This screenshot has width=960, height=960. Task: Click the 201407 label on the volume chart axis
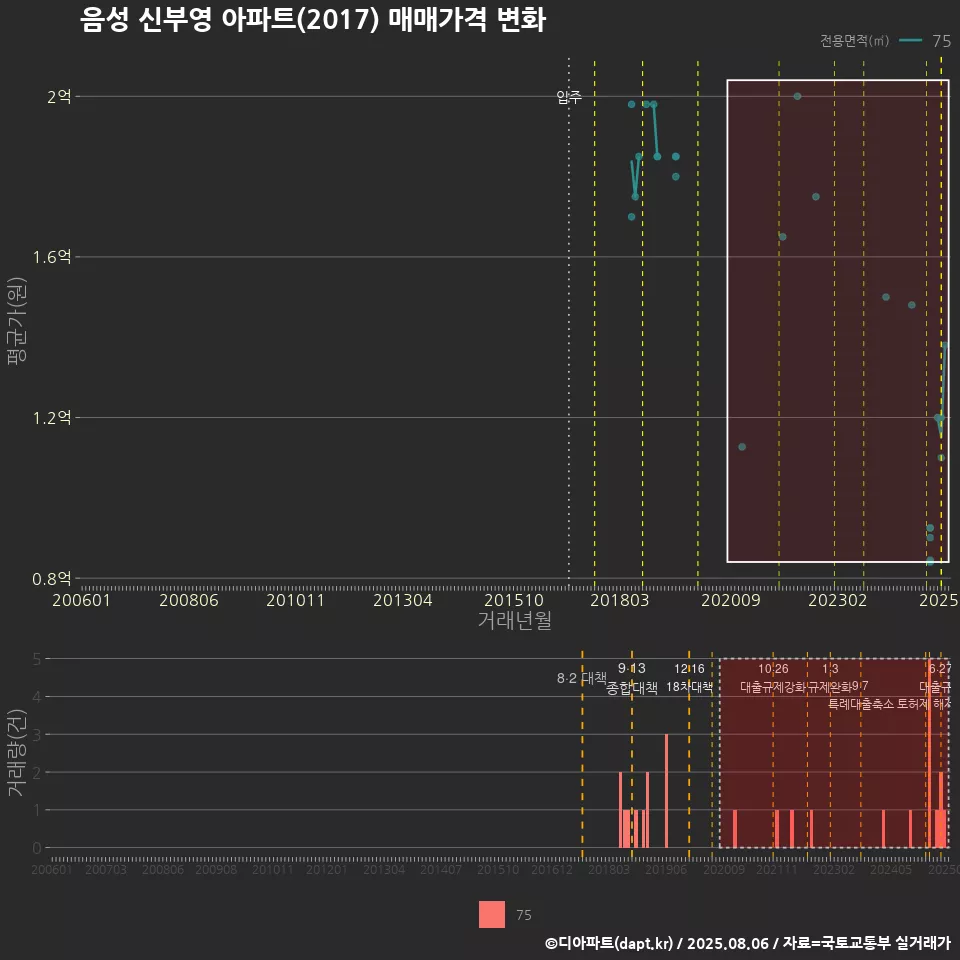point(441,869)
